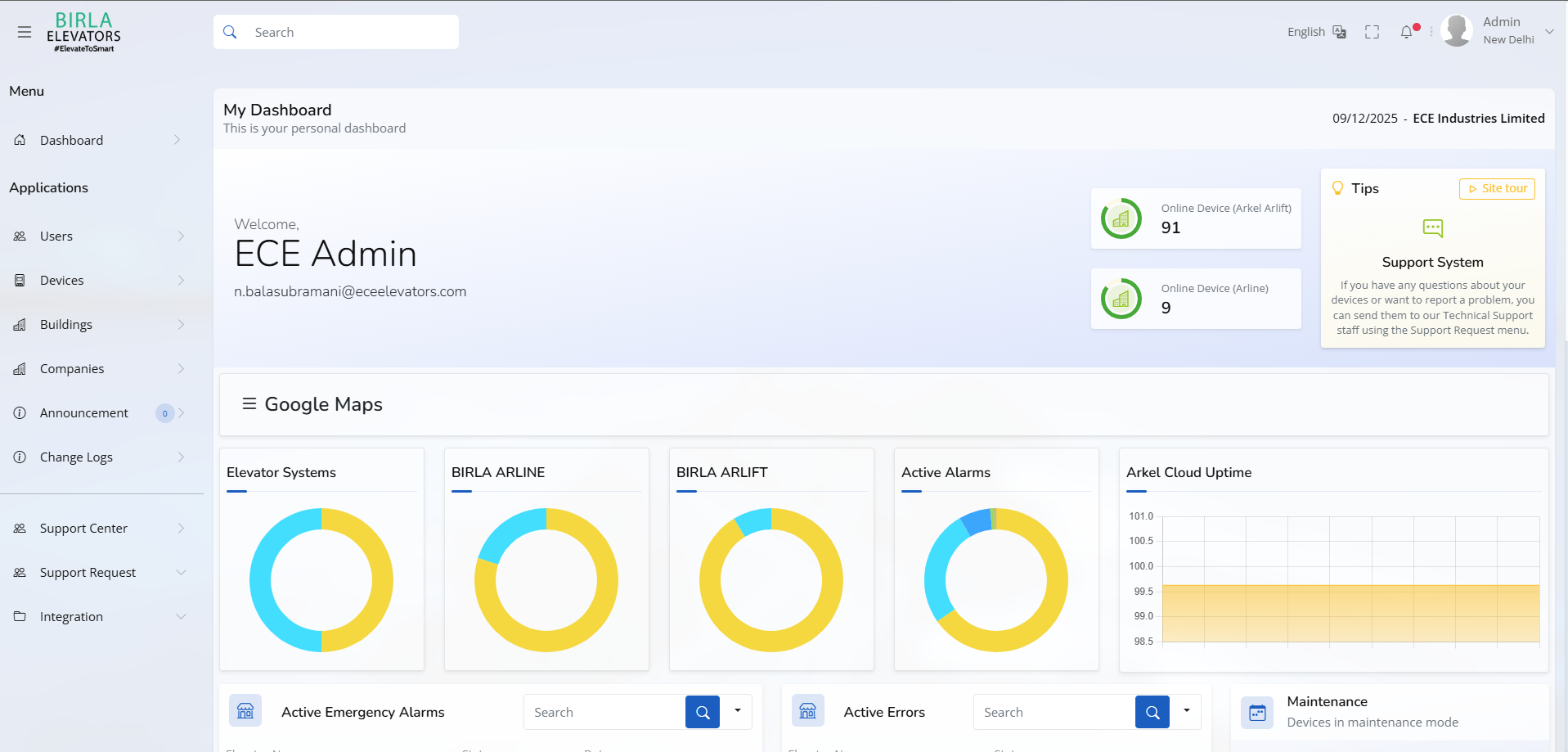Image resolution: width=1568 pixels, height=752 pixels.
Task: Click the Devices icon in sidebar
Action: click(x=20, y=280)
